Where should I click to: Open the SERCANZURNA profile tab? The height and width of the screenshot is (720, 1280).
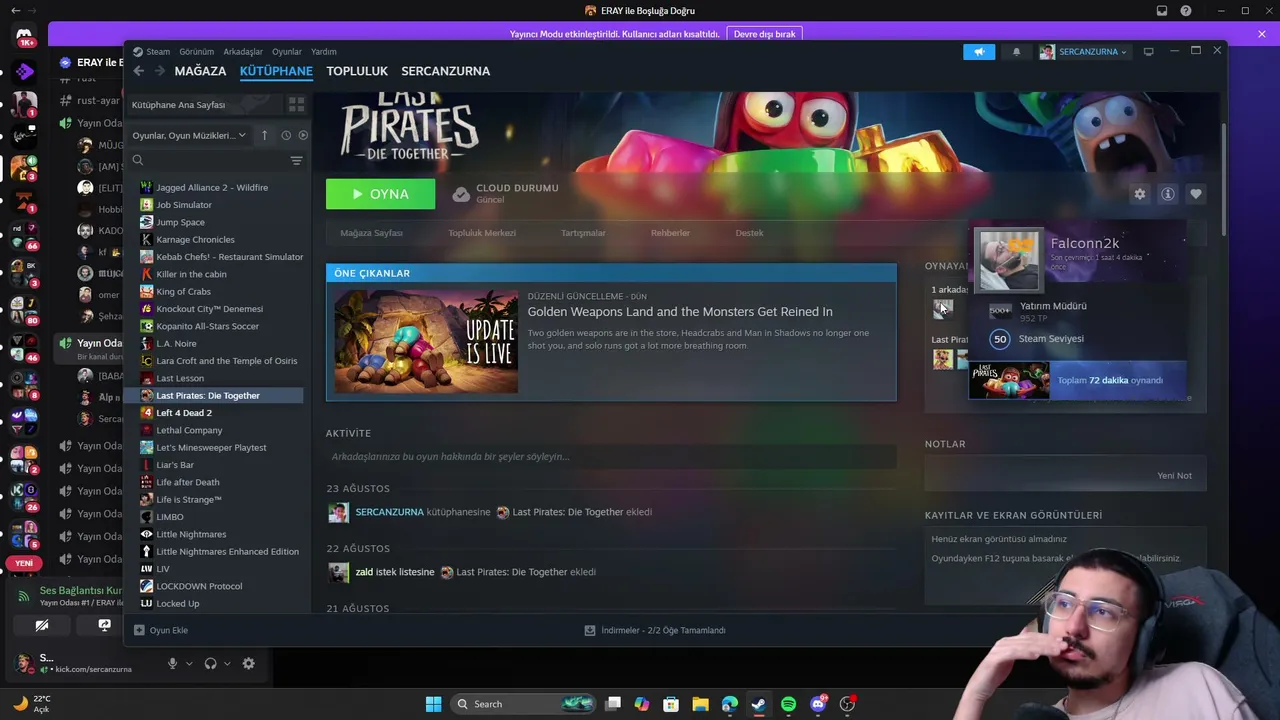(x=446, y=71)
